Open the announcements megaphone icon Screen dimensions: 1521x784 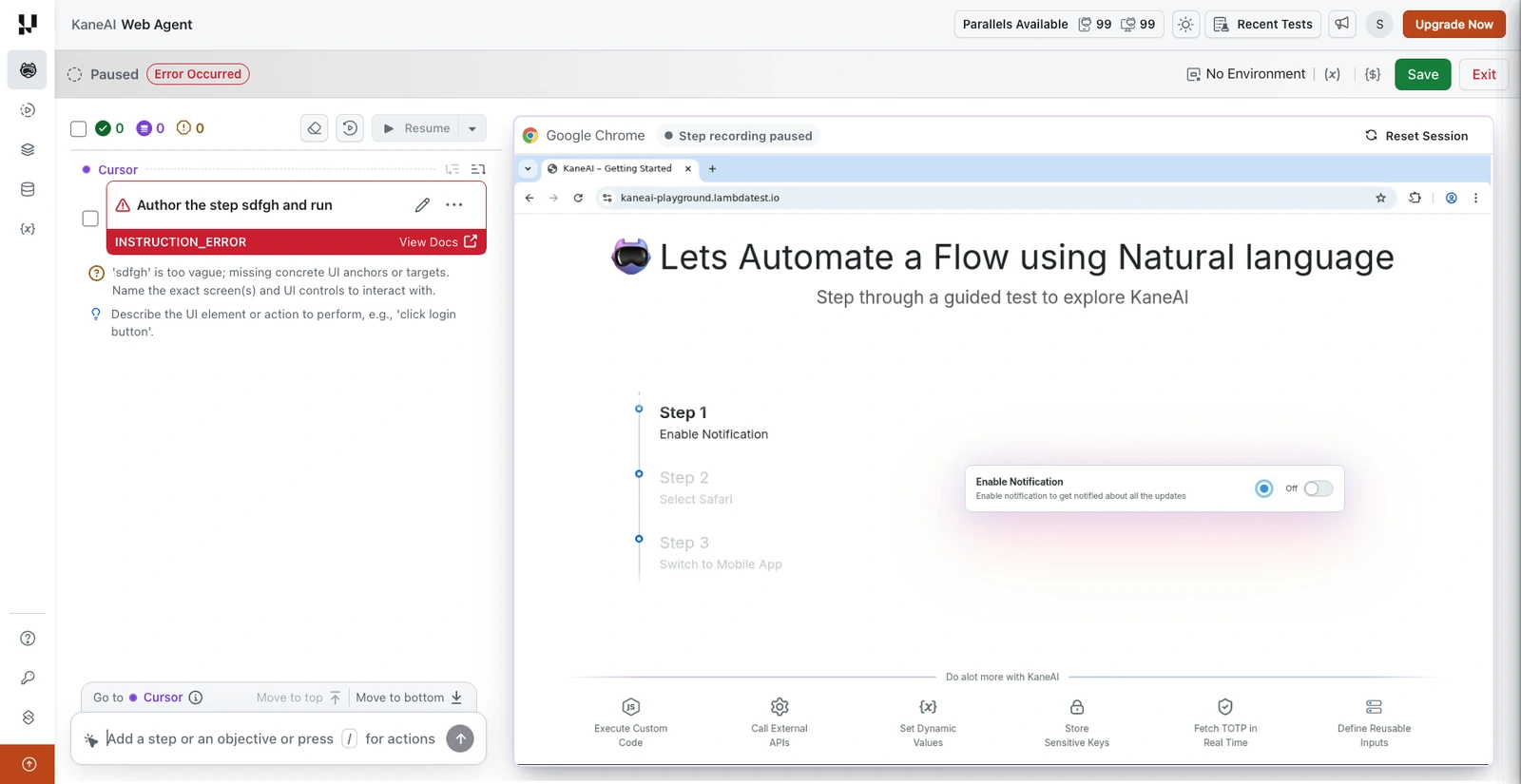tap(1342, 25)
